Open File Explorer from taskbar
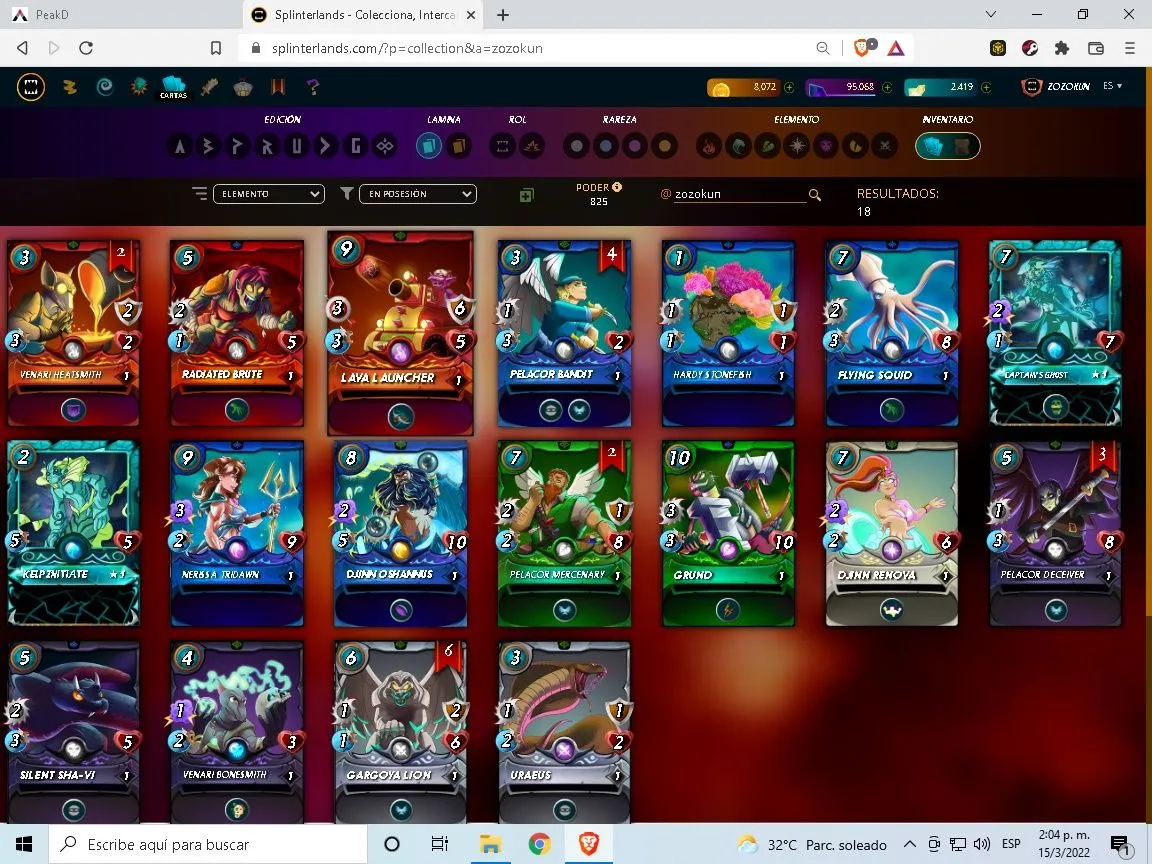Screen dimensions: 1152x864 (x=490, y=844)
